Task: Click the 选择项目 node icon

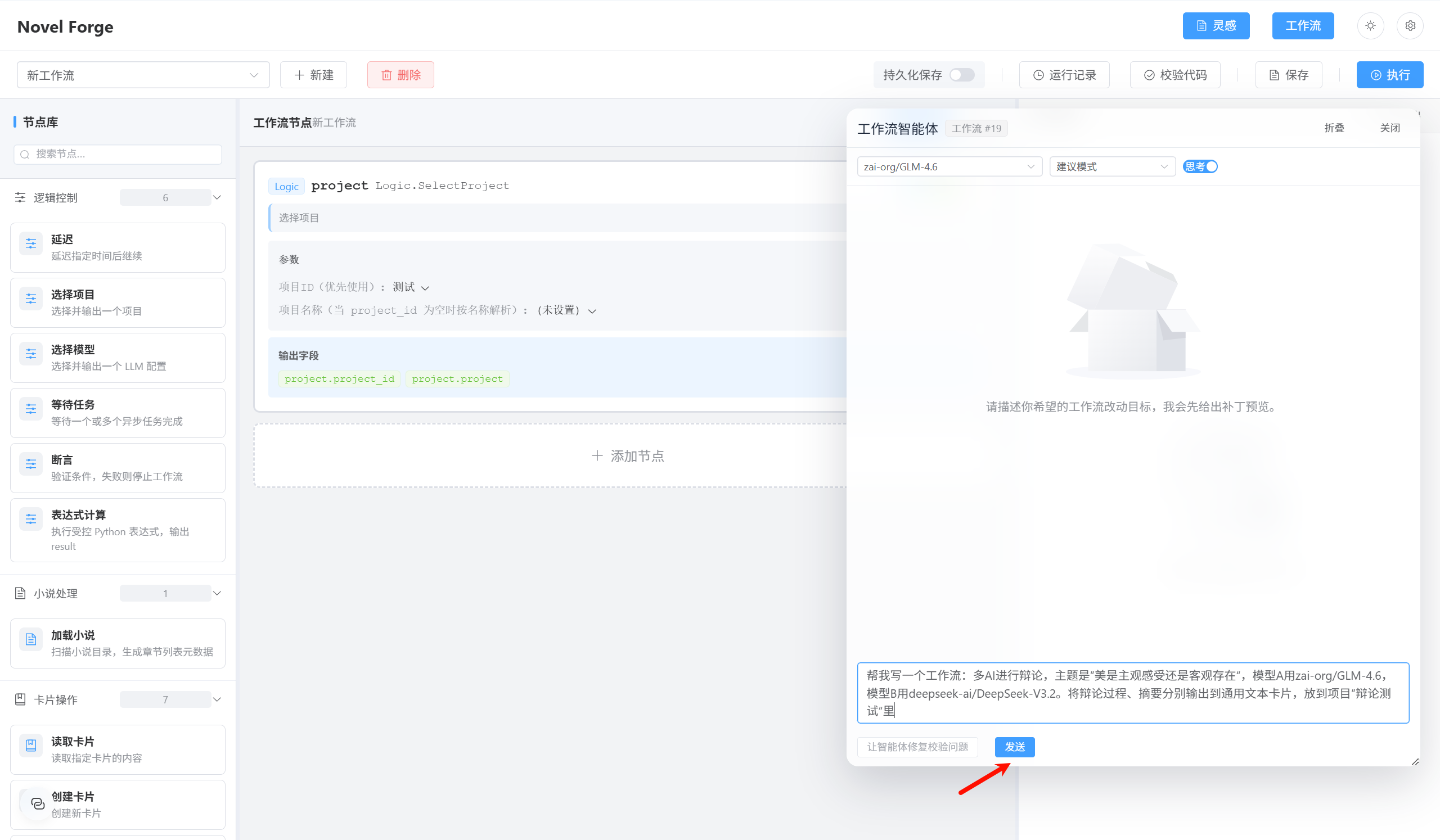Action: [x=31, y=299]
